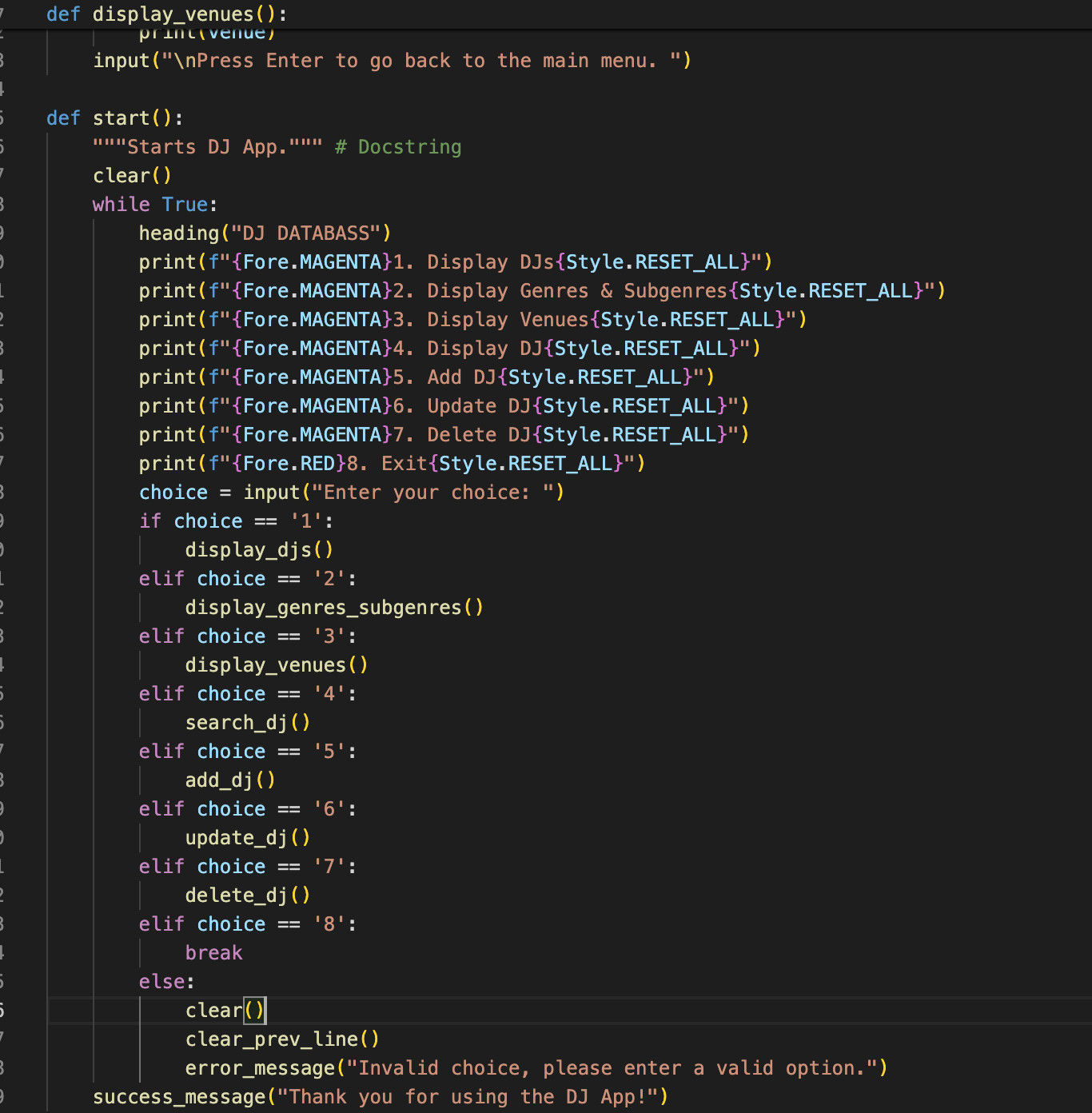
Task: Click the print line "7. Delete DJ"
Action: click(444, 435)
